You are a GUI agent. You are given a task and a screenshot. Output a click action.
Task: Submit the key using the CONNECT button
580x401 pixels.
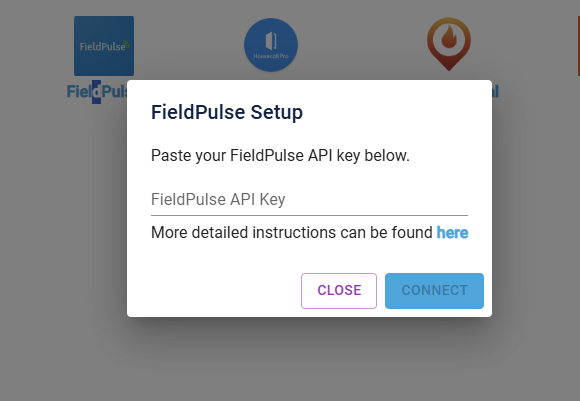coord(434,291)
